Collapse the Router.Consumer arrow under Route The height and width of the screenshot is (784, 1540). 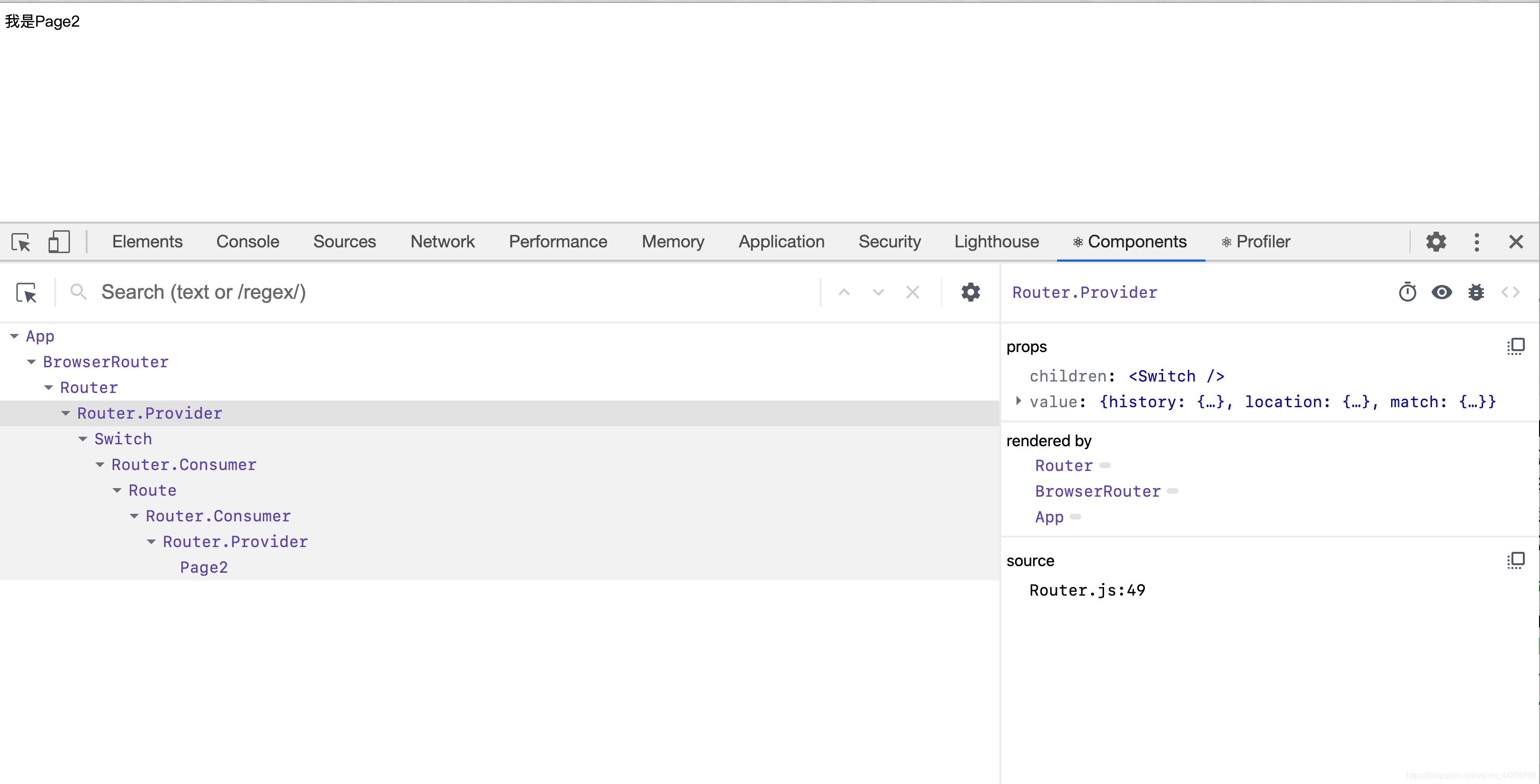coord(135,516)
